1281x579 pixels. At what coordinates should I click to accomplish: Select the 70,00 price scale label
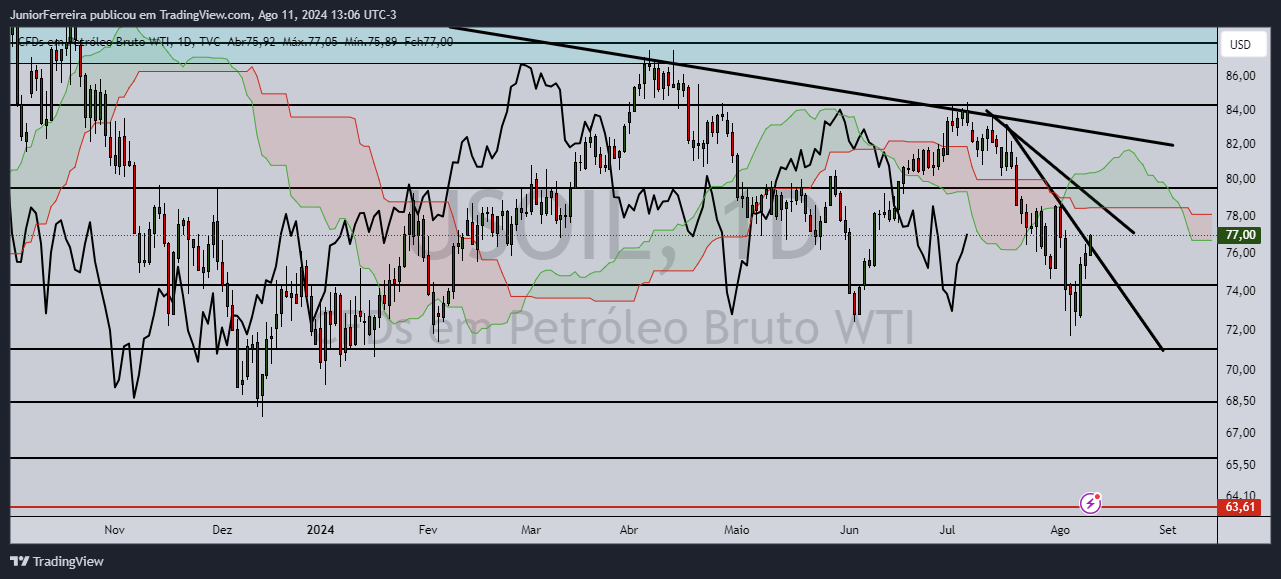coord(1240,370)
